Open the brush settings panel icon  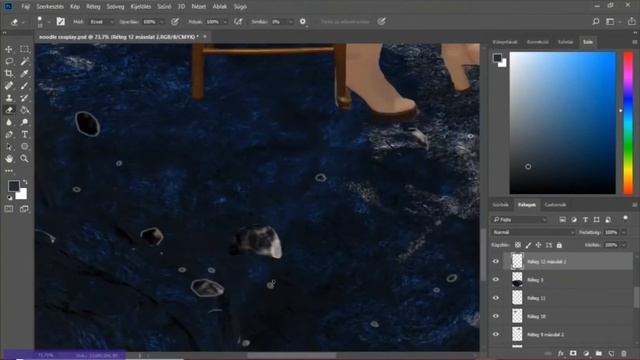tap(60, 22)
